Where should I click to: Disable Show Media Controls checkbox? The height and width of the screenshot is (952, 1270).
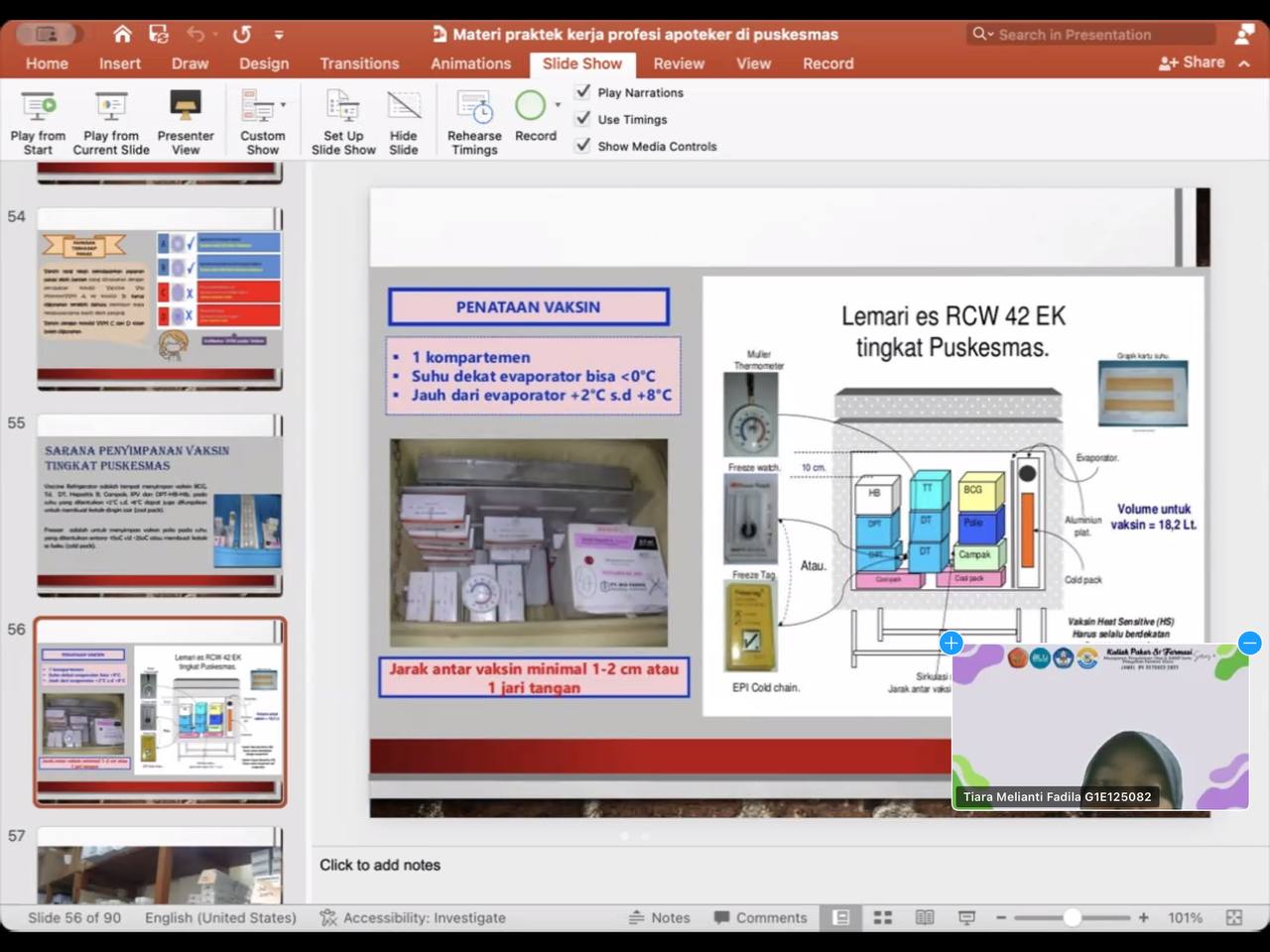[x=583, y=146]
